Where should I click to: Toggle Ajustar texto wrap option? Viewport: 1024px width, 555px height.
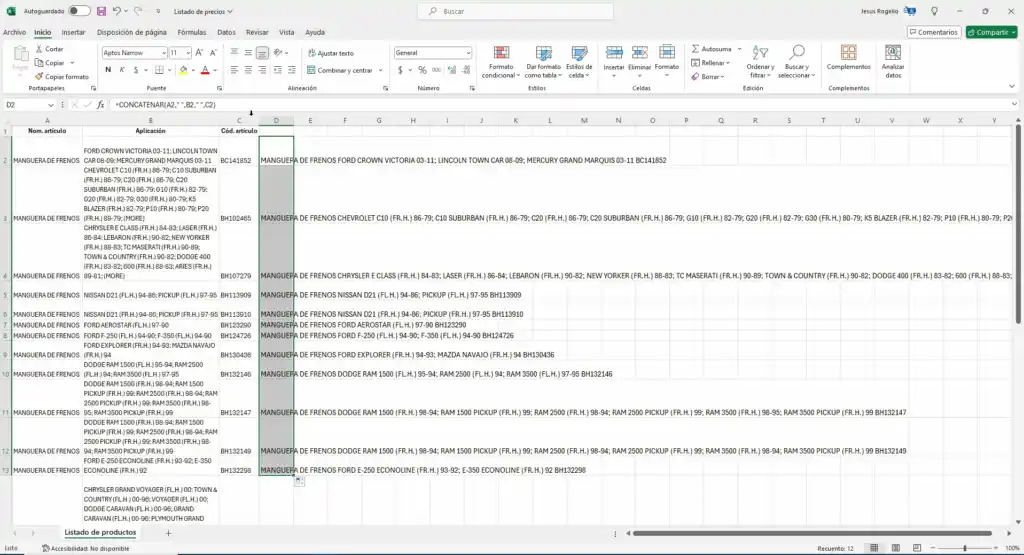(x=331, y=53)
